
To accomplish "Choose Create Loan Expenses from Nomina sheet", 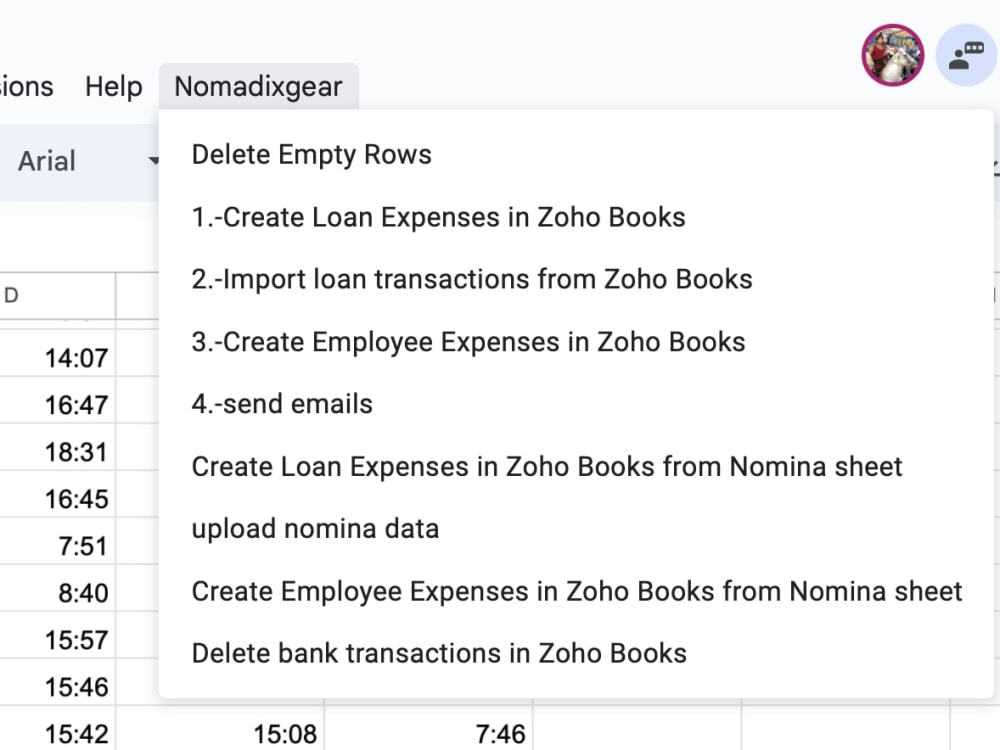I will point(547,466).
